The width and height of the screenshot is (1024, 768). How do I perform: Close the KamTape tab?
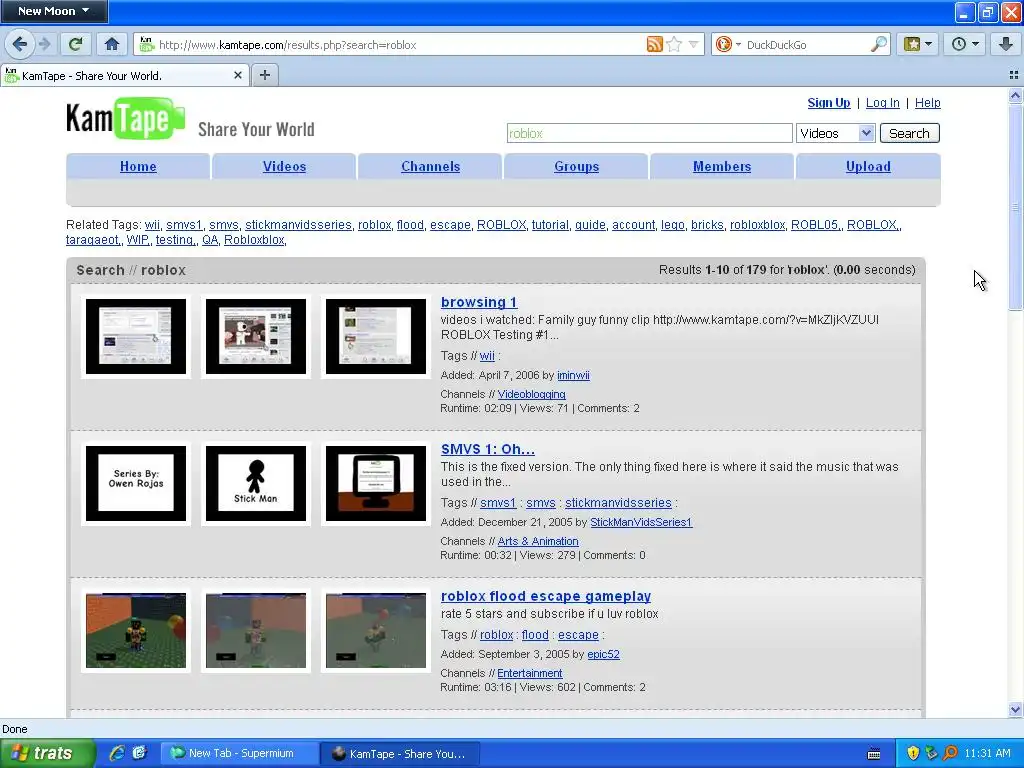click(238, 75)
